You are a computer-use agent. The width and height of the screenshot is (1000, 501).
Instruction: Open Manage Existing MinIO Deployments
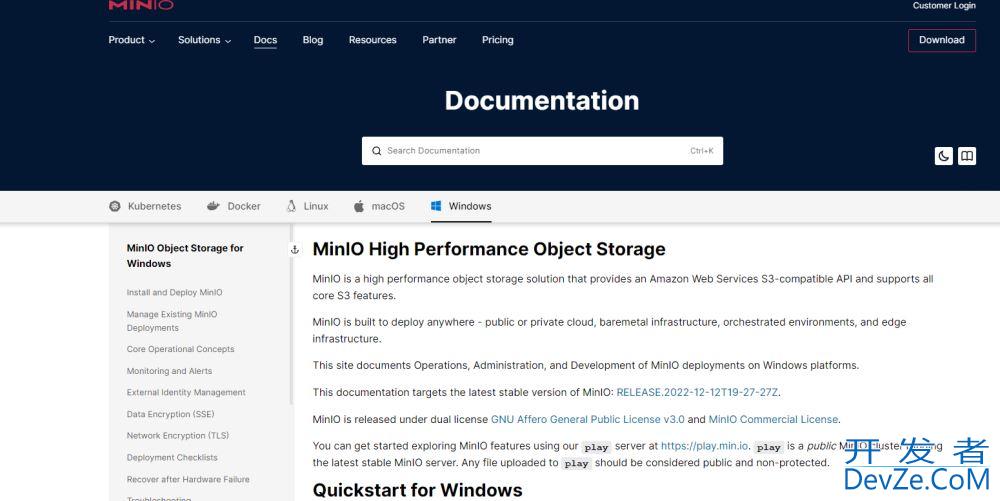click(172, 321)
